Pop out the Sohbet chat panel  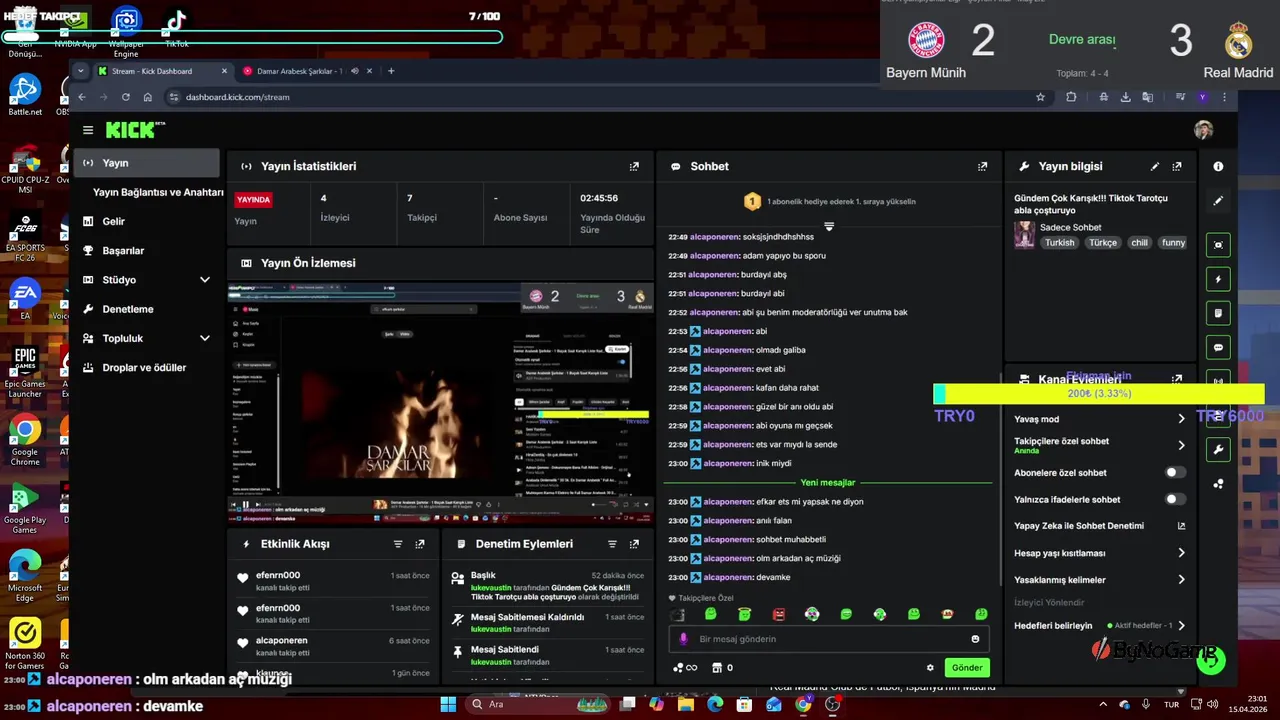click(x=982, y=167)
